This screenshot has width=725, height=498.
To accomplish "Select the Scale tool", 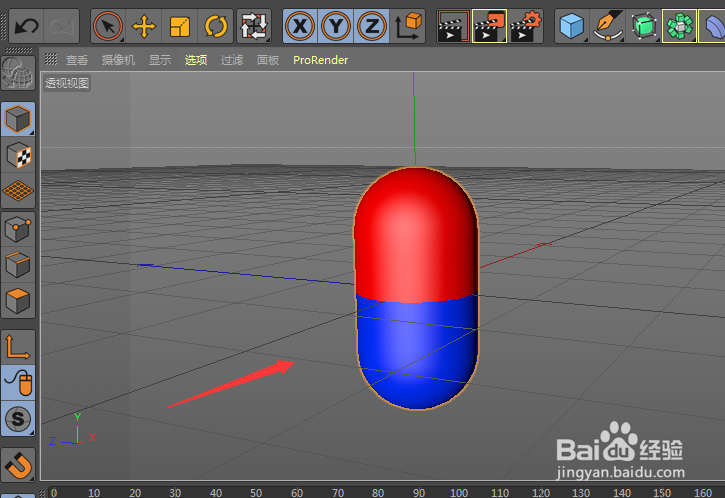I will (x=180, y=26).
